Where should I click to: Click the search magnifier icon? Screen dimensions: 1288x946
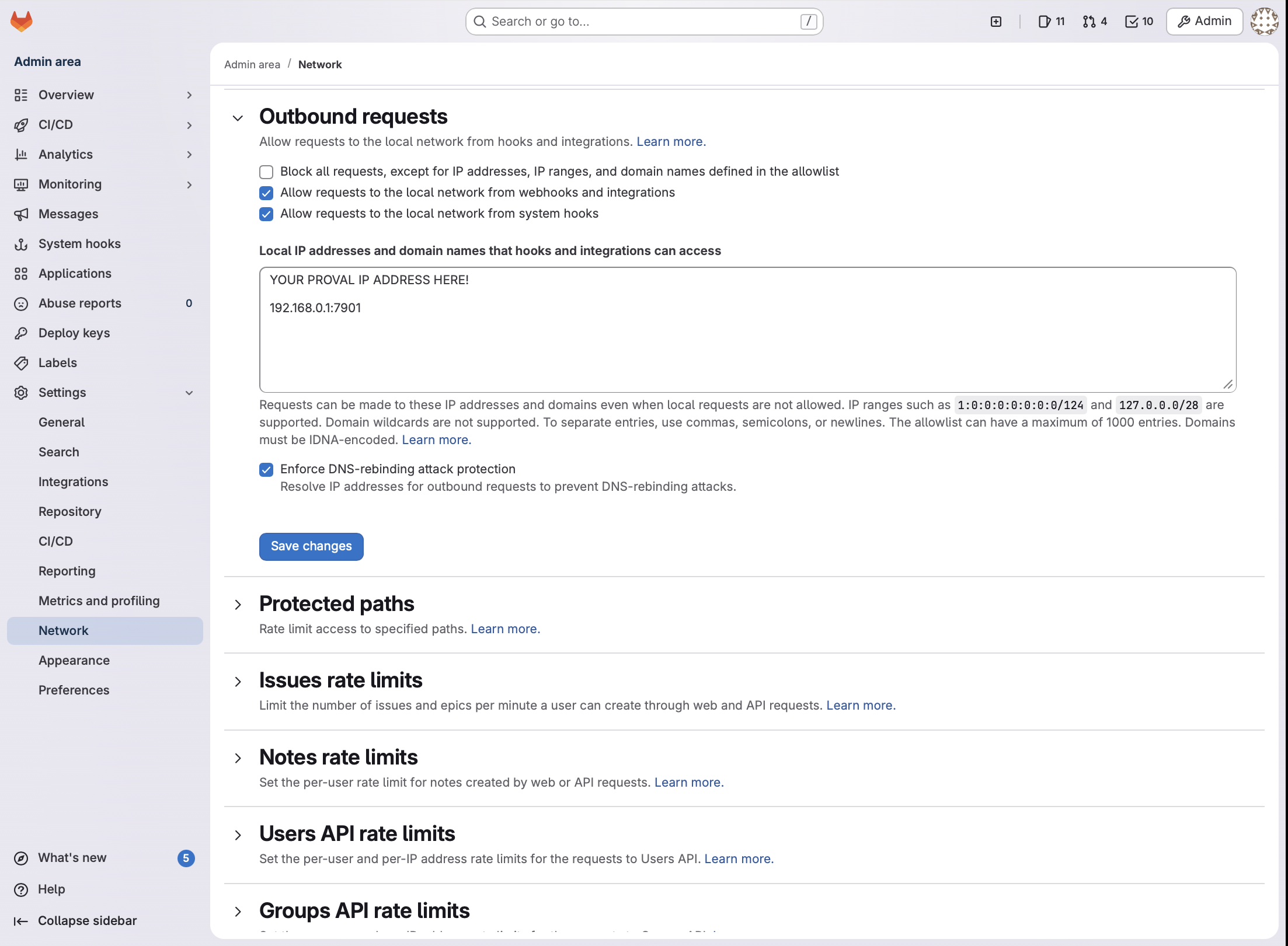[480, 22]
